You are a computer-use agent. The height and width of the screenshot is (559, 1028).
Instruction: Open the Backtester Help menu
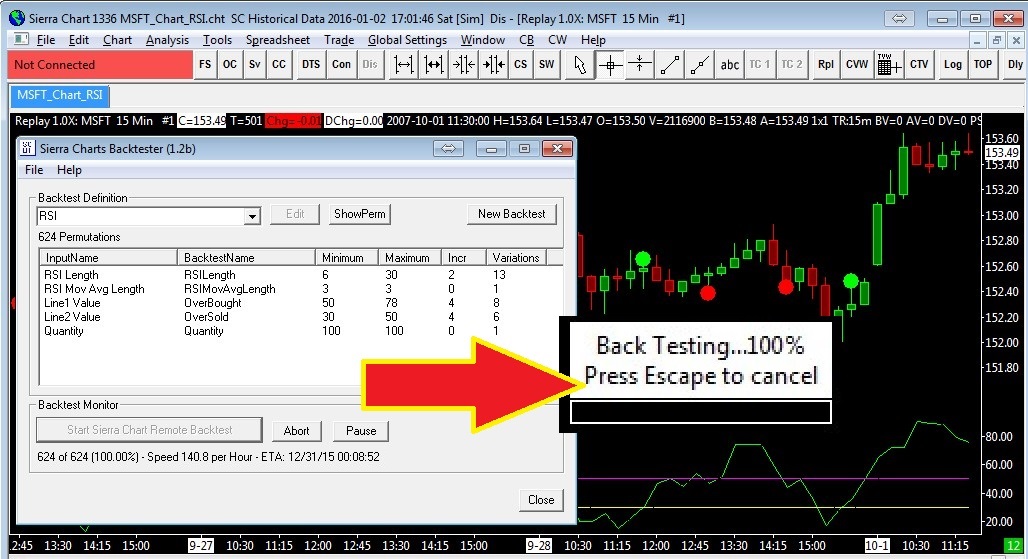[69, 170]
